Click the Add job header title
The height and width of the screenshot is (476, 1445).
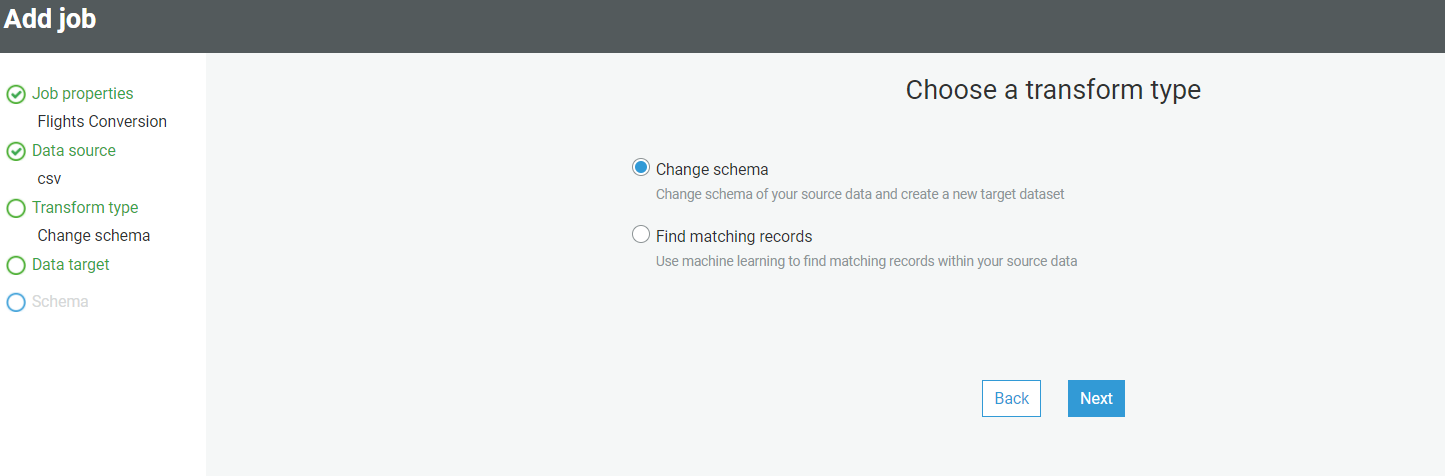click(x=50, y=18)
